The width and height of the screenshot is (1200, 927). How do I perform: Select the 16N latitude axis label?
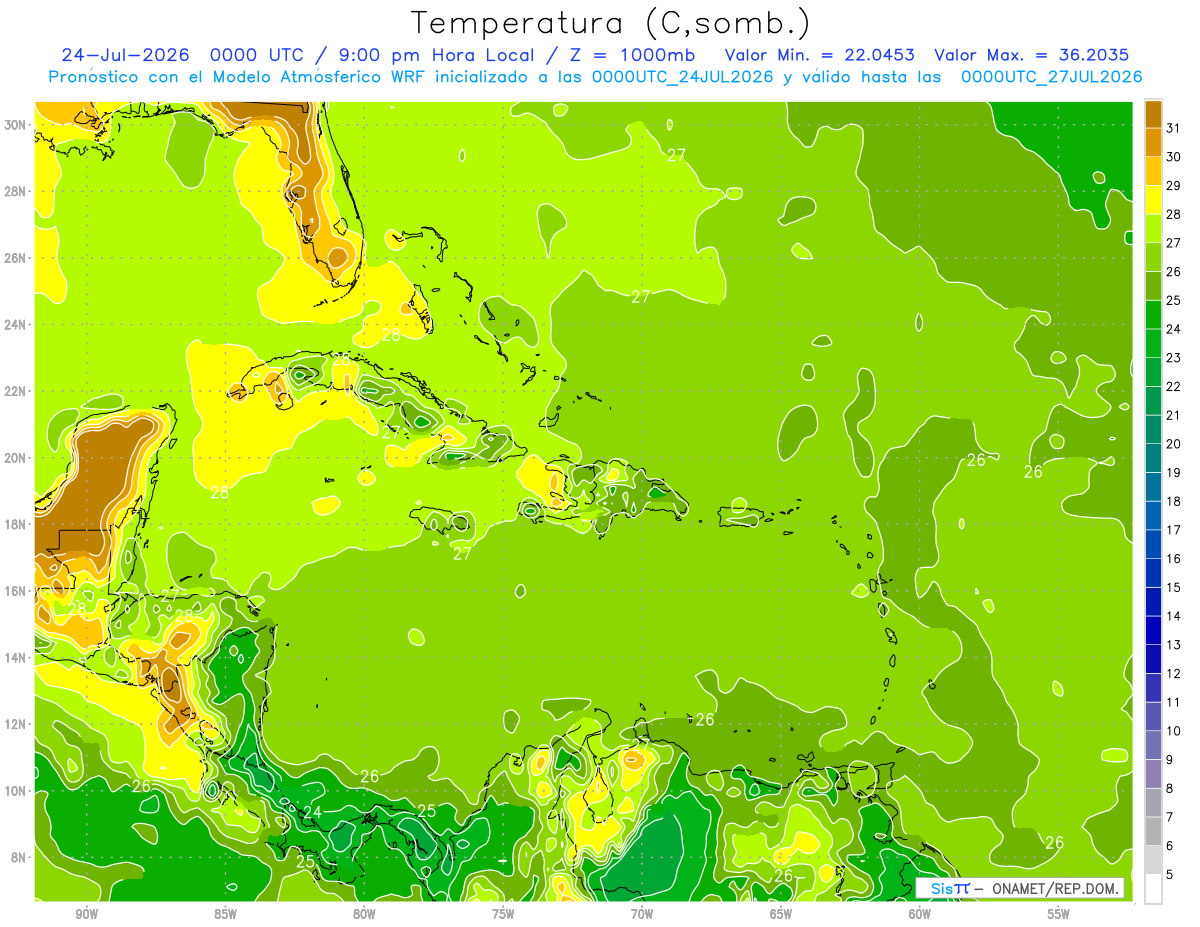(16, 591)
